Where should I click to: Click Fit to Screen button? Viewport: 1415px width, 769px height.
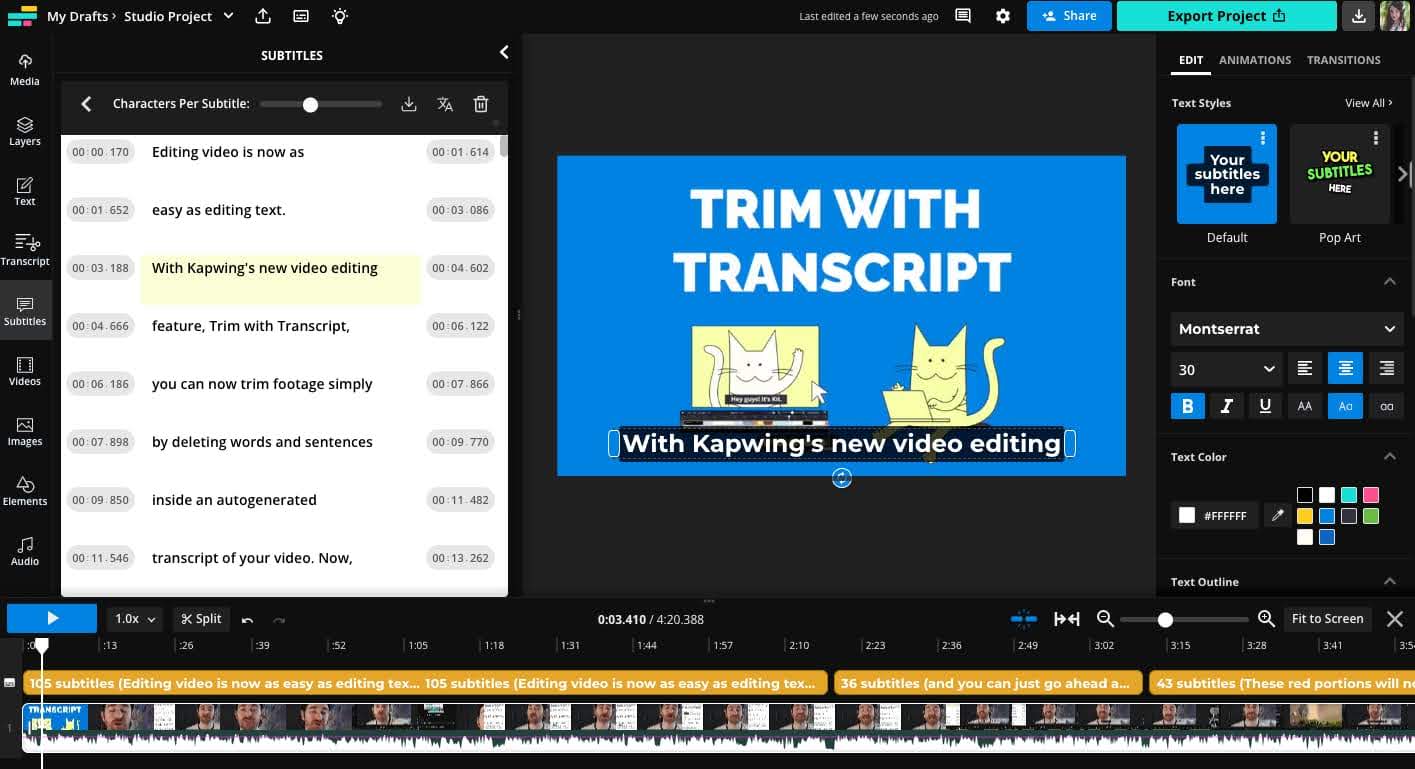(x=1327, y=619)
